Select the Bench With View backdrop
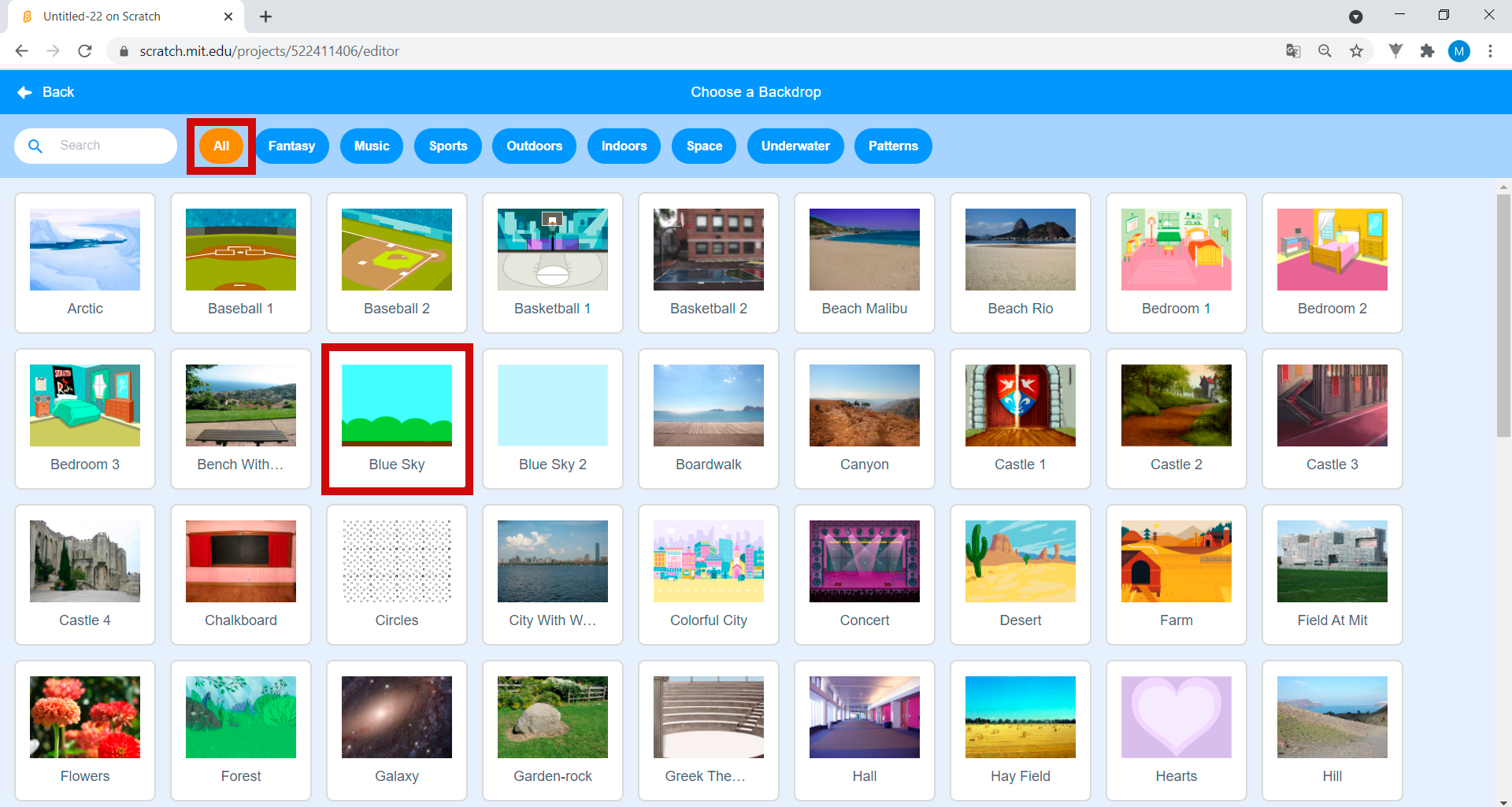The width and height of the screenshot is (1512, 807). click(241, 419)
